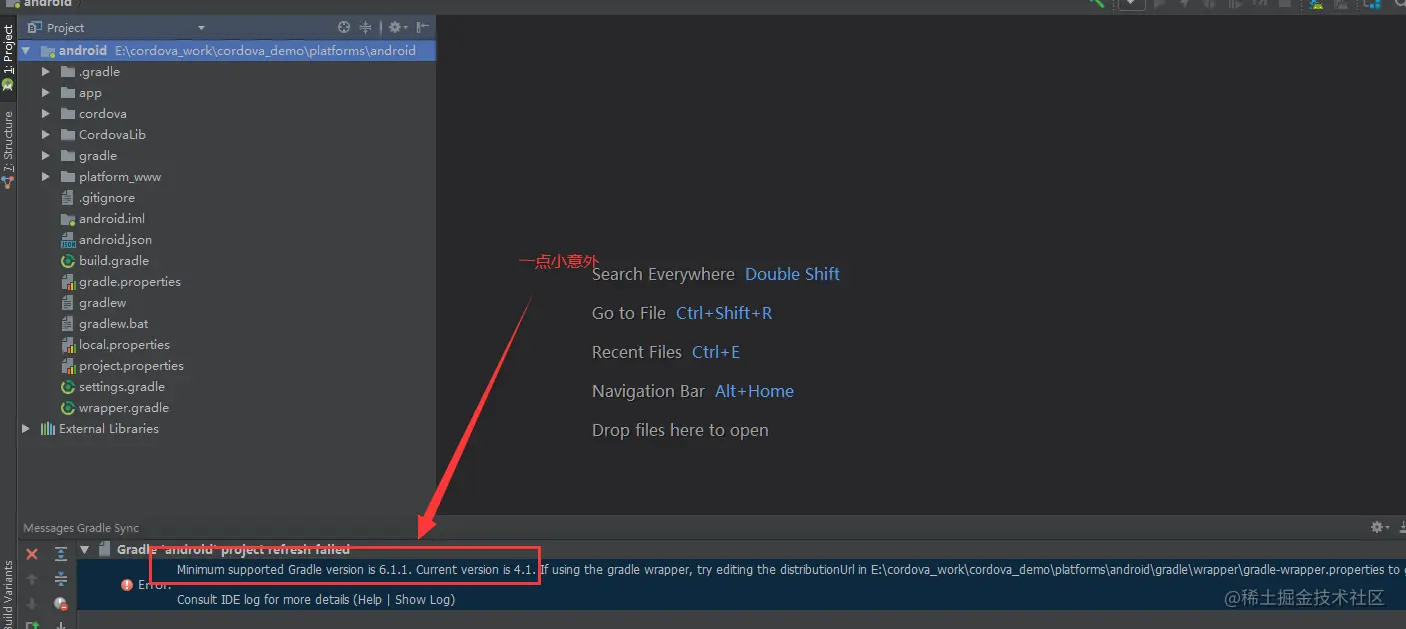Screen dimensions: 1406x629
Task: Click the gradle.properties file icon
Action: [x=68, y=282]
